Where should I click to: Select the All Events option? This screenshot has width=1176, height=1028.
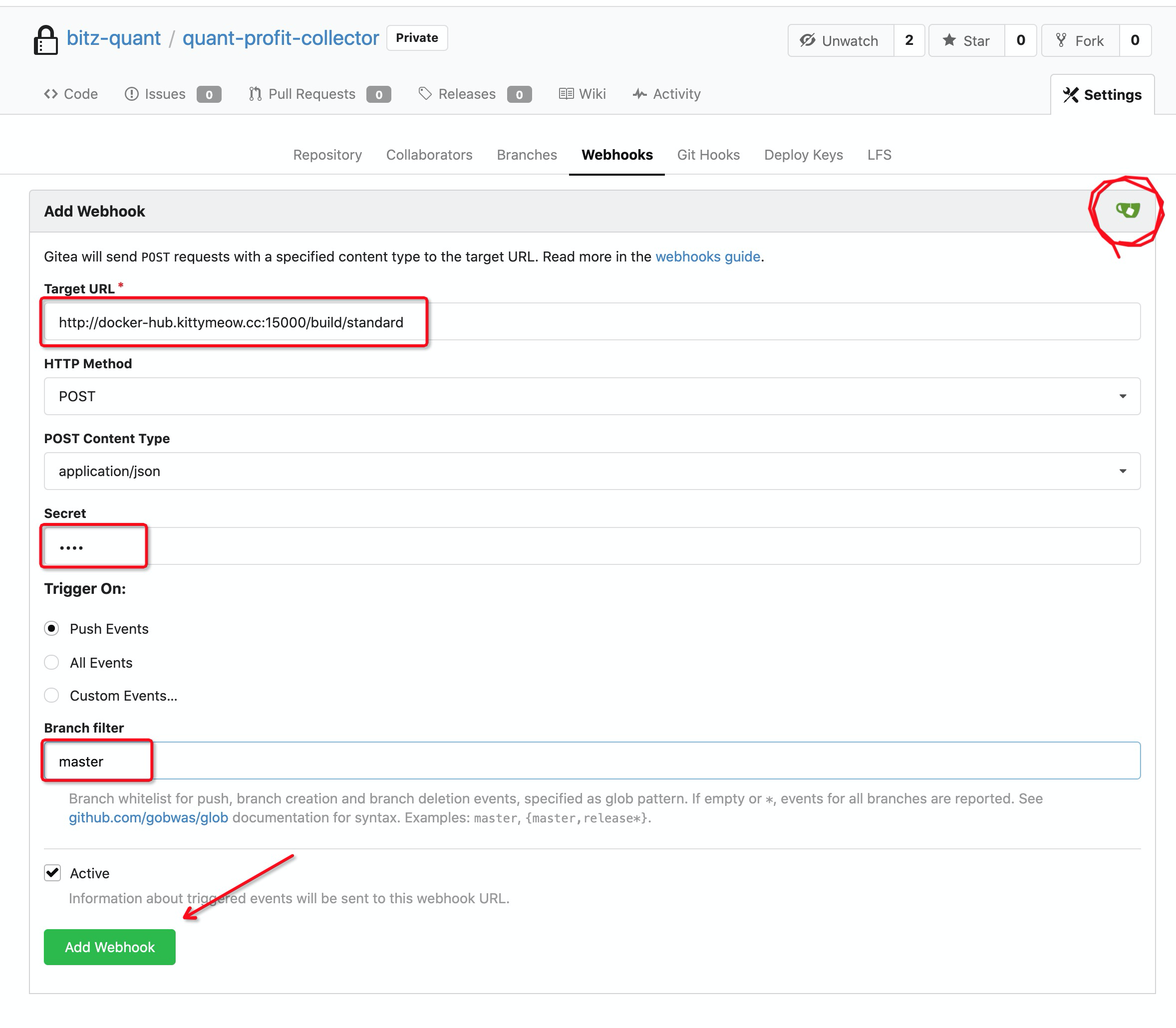pyautogui.click(x=51, y=663)
